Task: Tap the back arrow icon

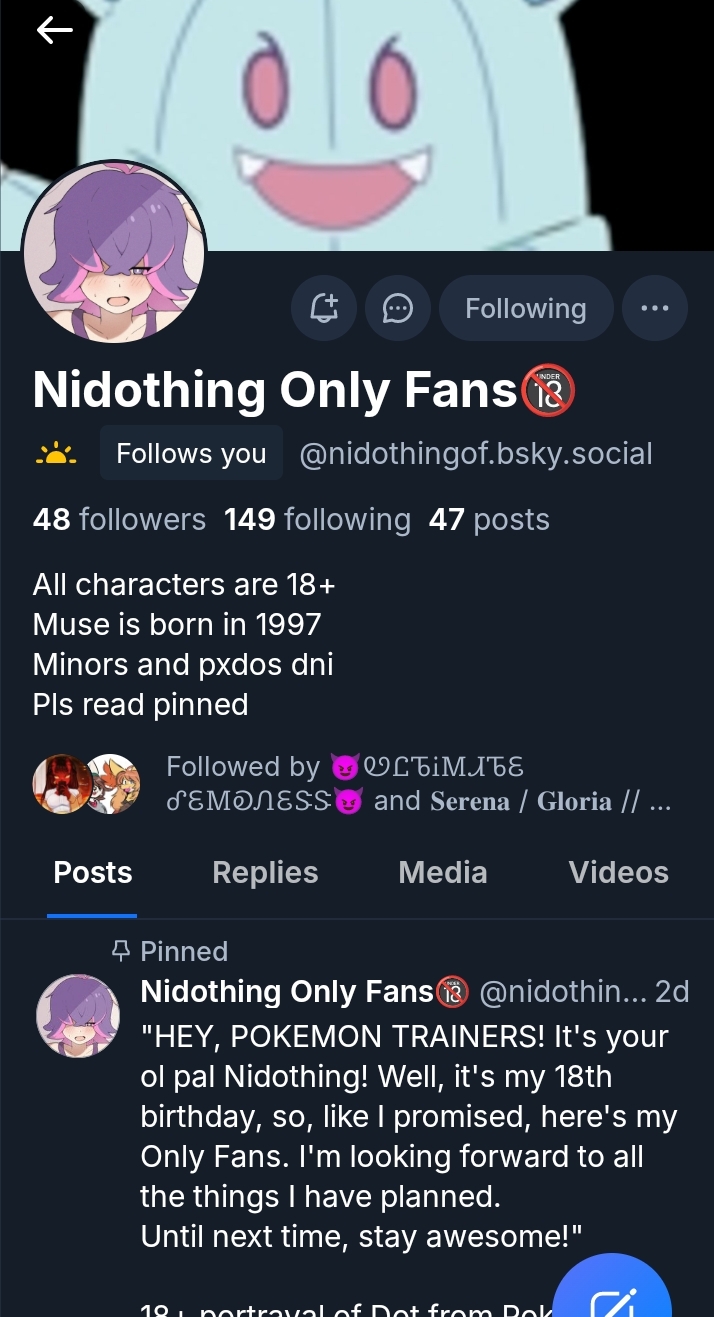Action: 54,31
